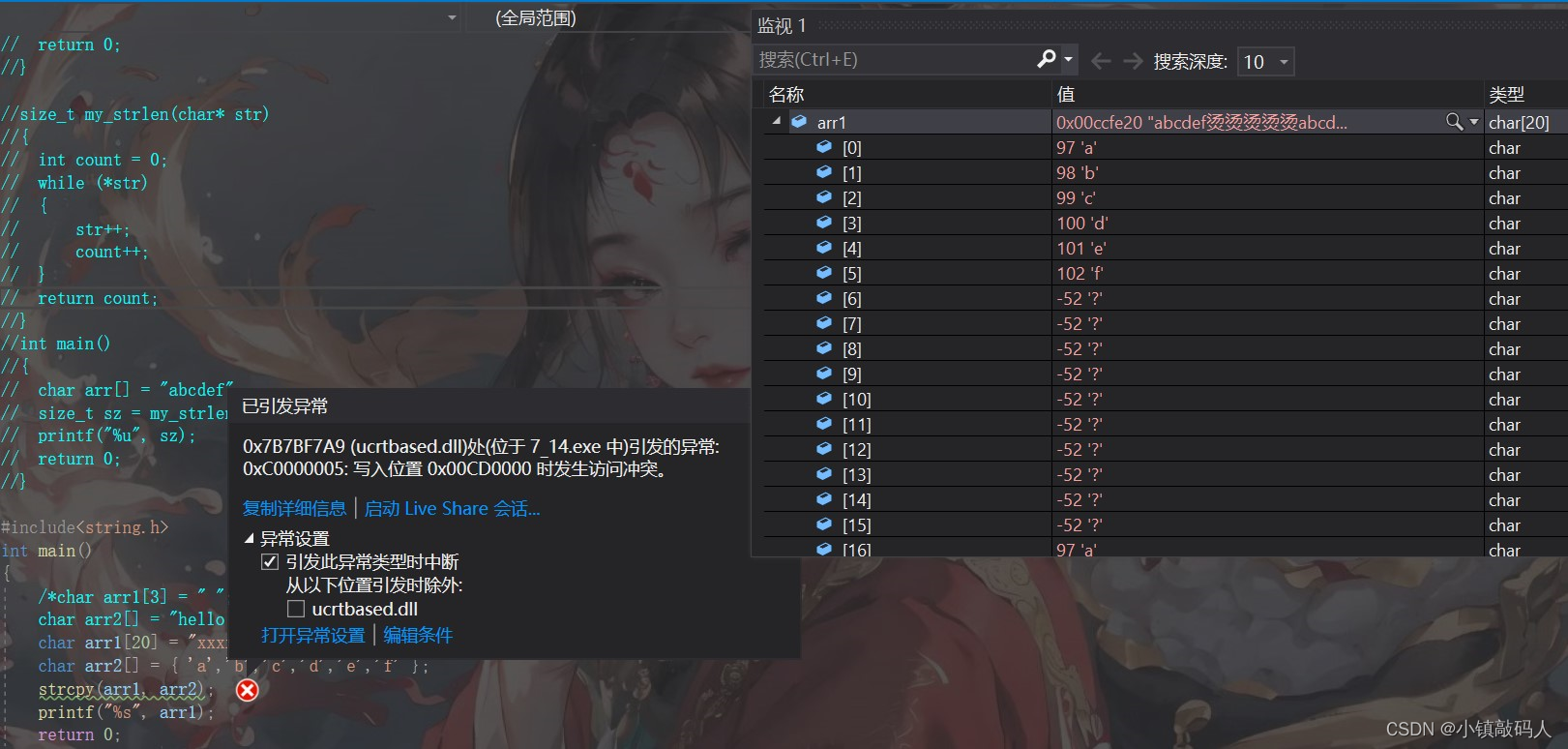Click the strcpy(arr1, arr2) code line

126,690
